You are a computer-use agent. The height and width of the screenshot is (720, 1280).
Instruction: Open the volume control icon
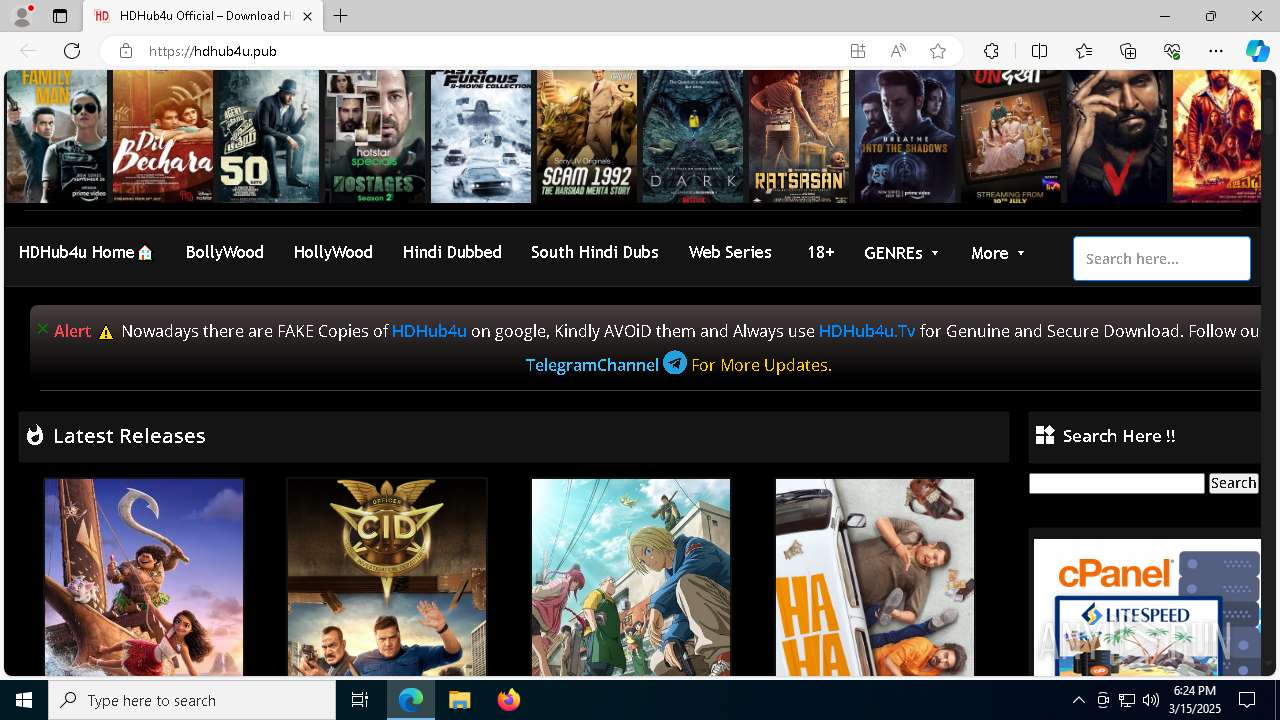pyautogui.click(x=1151, y=700)
